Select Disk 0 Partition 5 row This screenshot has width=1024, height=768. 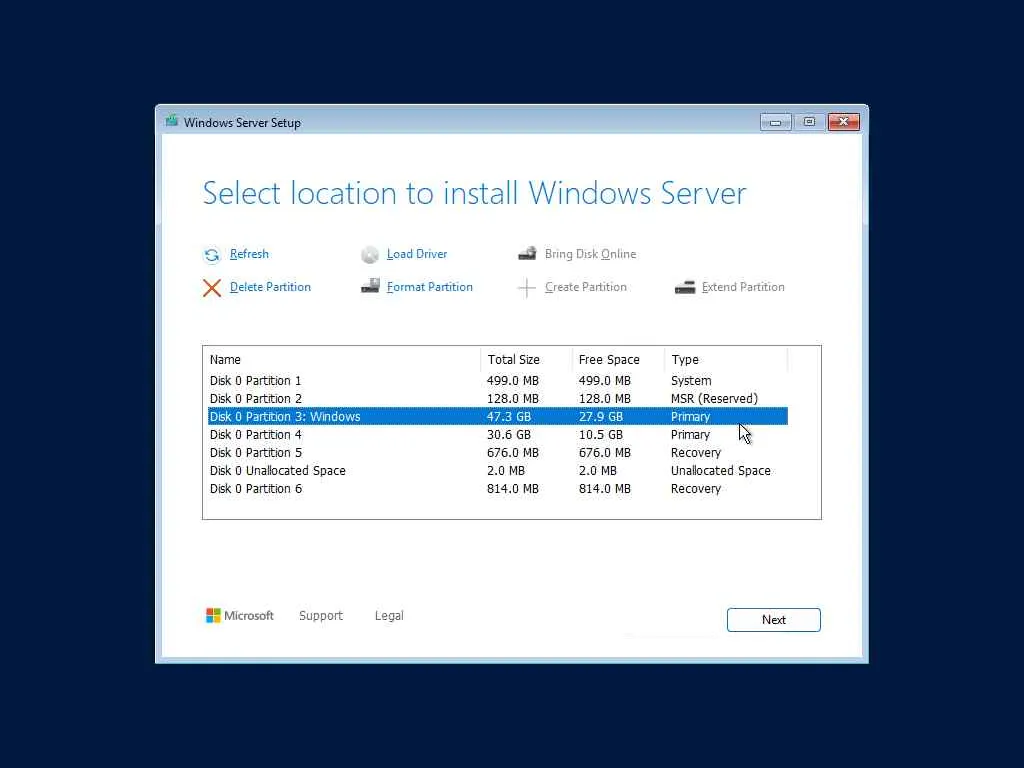pyautogui.click(x=498, y=453)
